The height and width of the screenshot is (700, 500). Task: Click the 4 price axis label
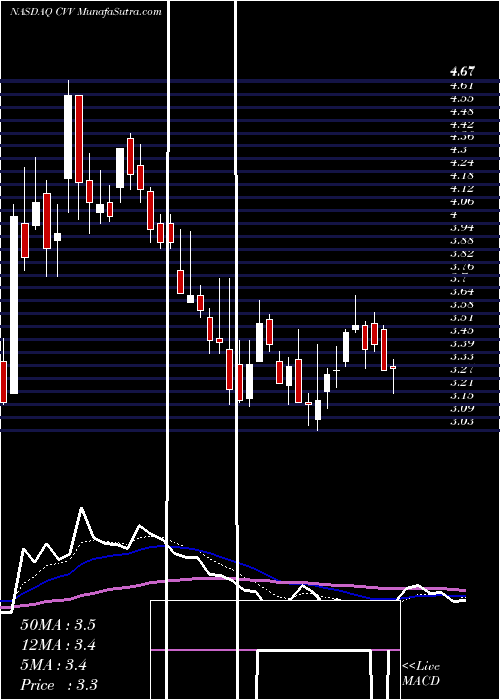pyautogui.click(x=453, y=215)
